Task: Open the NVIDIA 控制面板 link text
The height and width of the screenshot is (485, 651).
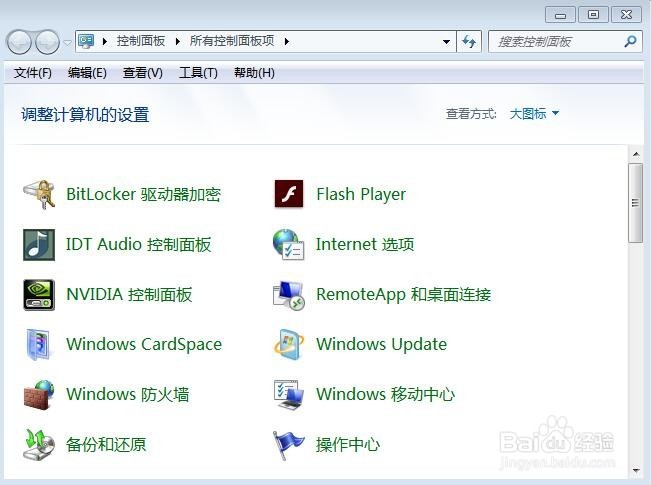Action: (x=129, y=295)
